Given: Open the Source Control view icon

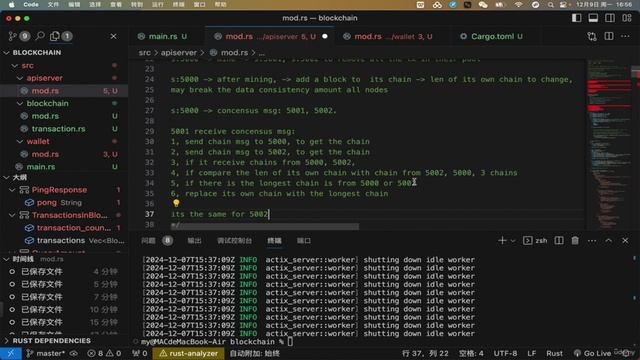Looking at the screenshot, I should (x=13, y=36).
